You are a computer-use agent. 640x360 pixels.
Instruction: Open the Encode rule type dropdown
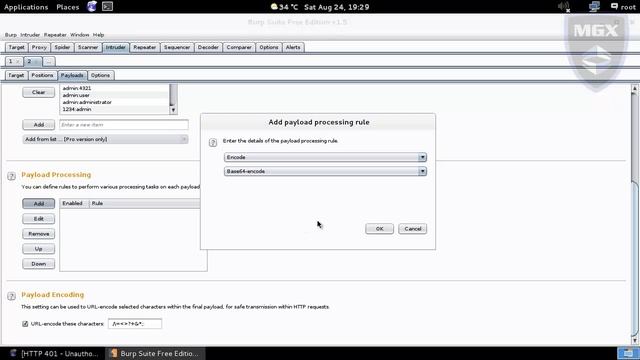coord(325,157)
